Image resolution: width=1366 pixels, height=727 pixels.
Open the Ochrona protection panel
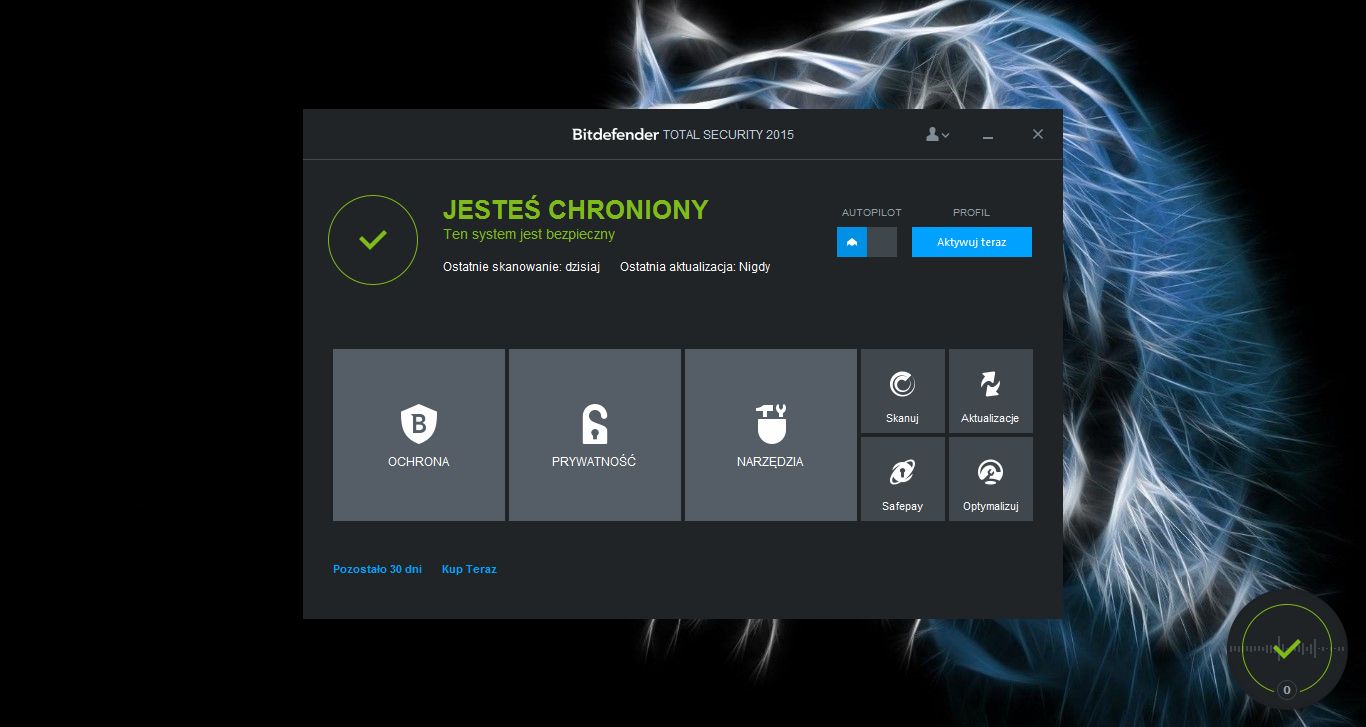click(x=419, y=435)
